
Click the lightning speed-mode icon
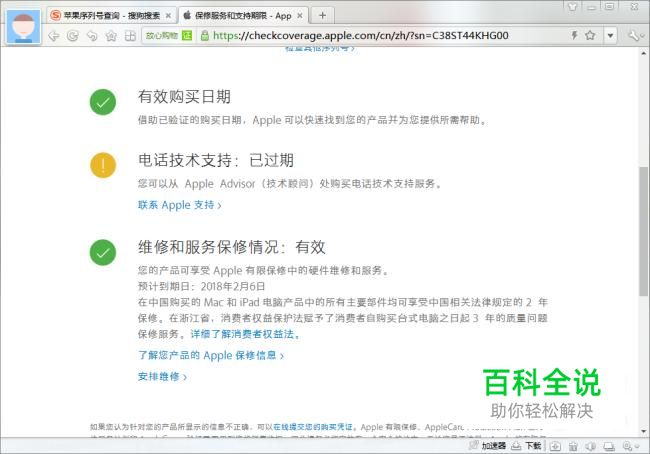click(575, 35)
